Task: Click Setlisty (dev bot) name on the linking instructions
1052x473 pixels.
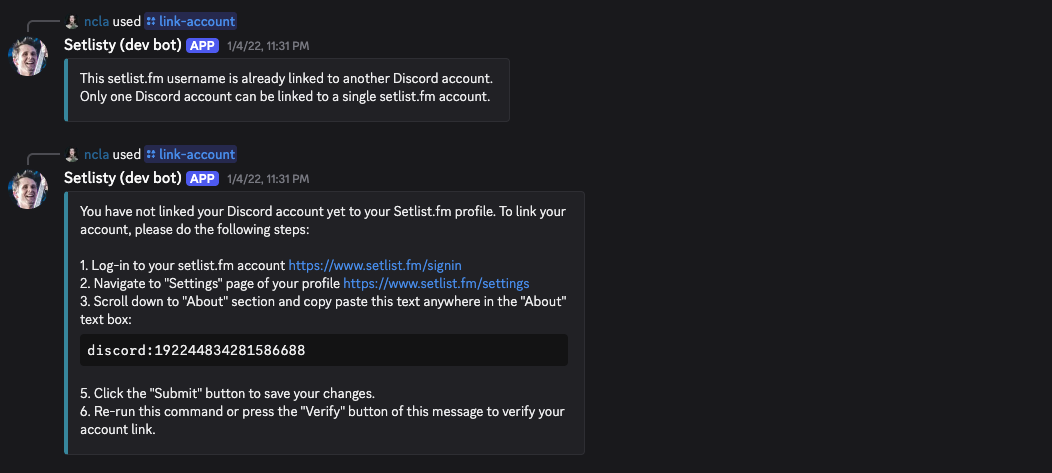Action: click(x=122, y=178)
